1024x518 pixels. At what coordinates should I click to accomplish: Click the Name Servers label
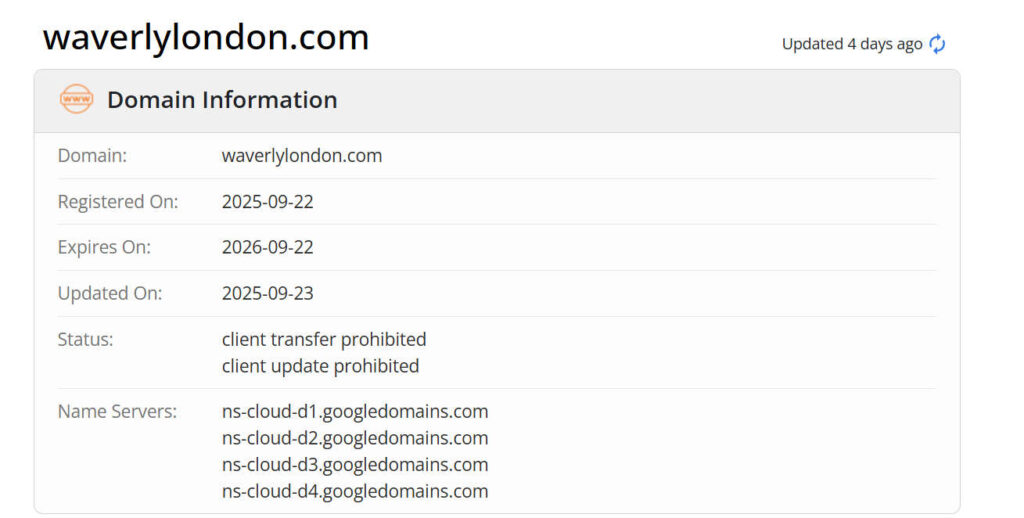pyautogui.click(x=117, y=411)
